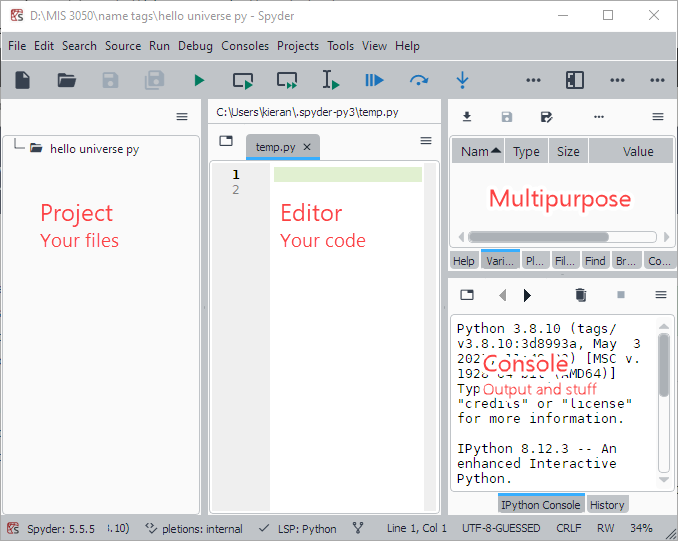Viewport: 678px width, 541px height.
Task: Switch to Variable Explorer tab
Action: (x=500, y=260)
